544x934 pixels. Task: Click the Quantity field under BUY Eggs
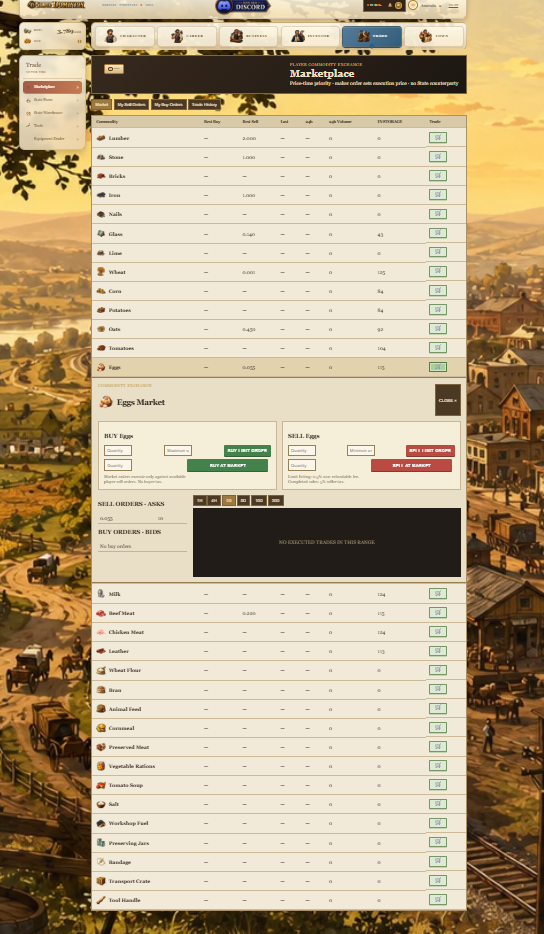pos(117,451)
